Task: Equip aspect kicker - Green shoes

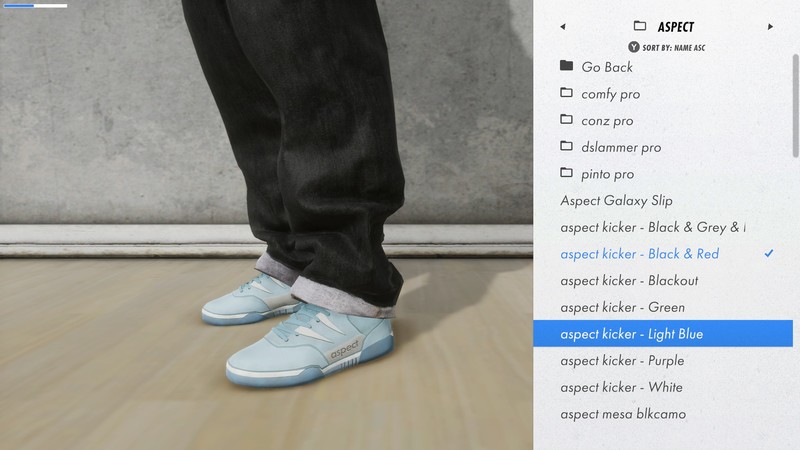Action: click(x=622, y=307)
